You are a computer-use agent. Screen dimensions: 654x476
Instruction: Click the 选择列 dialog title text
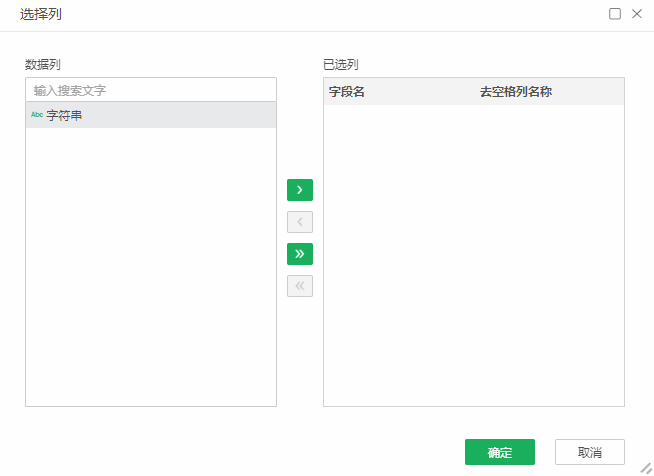click(x=40, y=14)
